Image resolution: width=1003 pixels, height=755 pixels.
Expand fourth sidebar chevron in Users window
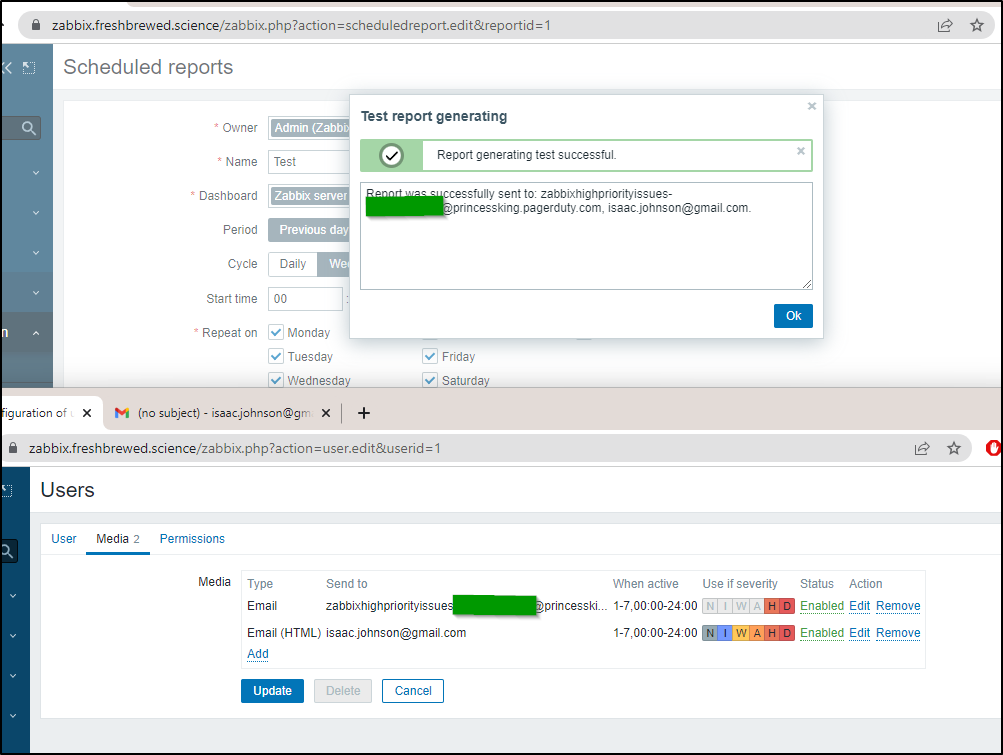click(x=13, y=716)
